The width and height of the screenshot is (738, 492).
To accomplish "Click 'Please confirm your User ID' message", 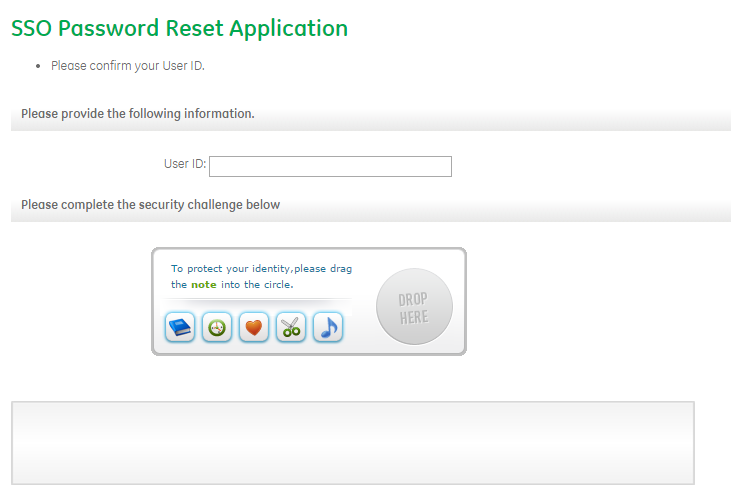I will [x=127, y=67].
